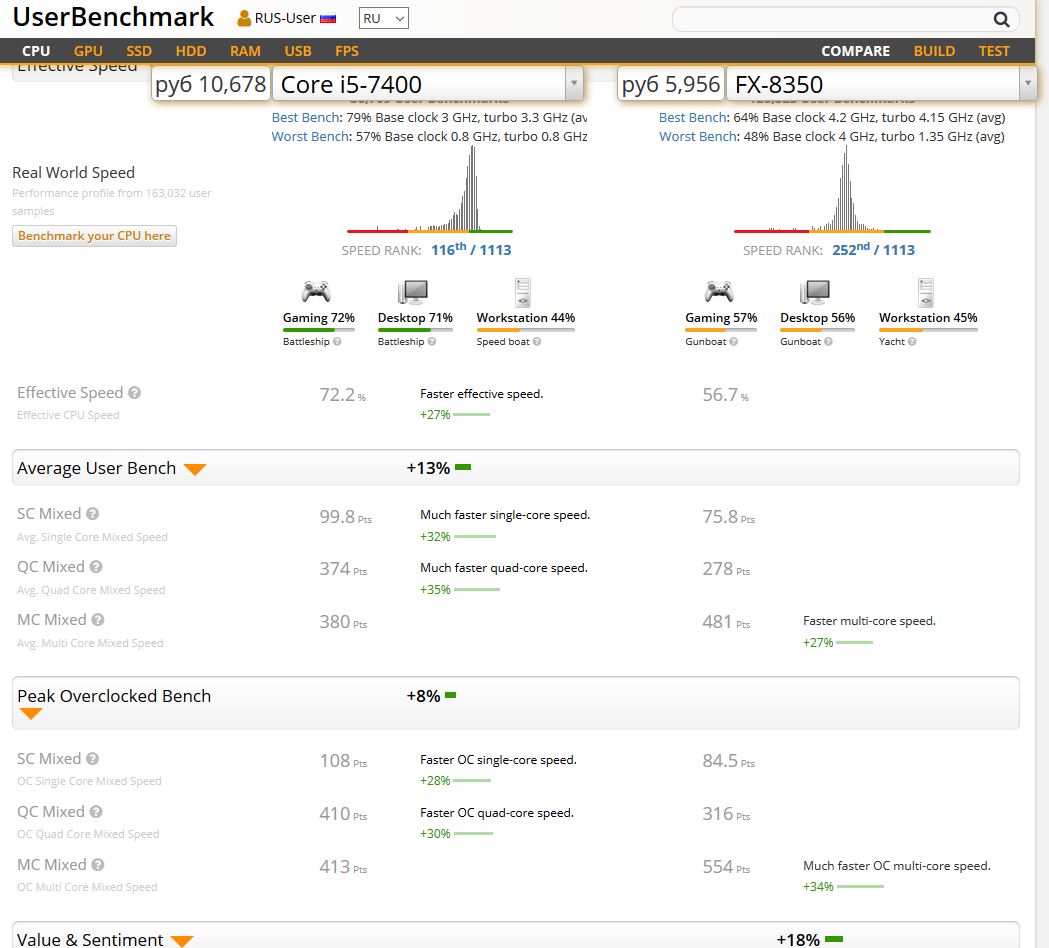Open the Core i5-7400 CPU selector dropdown
Viewport: 1049px width, 948px height.
(573, 85)
